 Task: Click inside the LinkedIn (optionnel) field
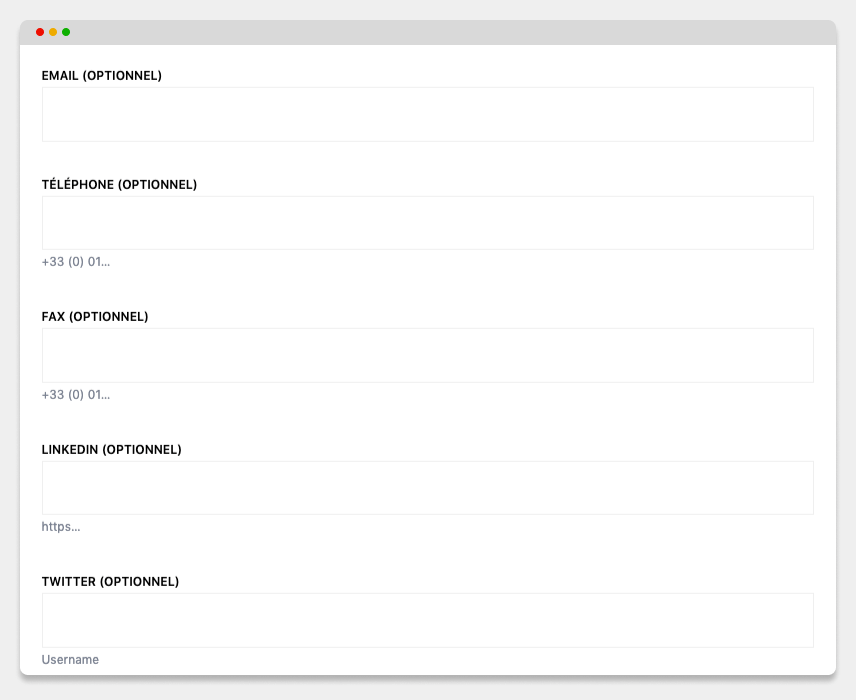tap(427, 488)
